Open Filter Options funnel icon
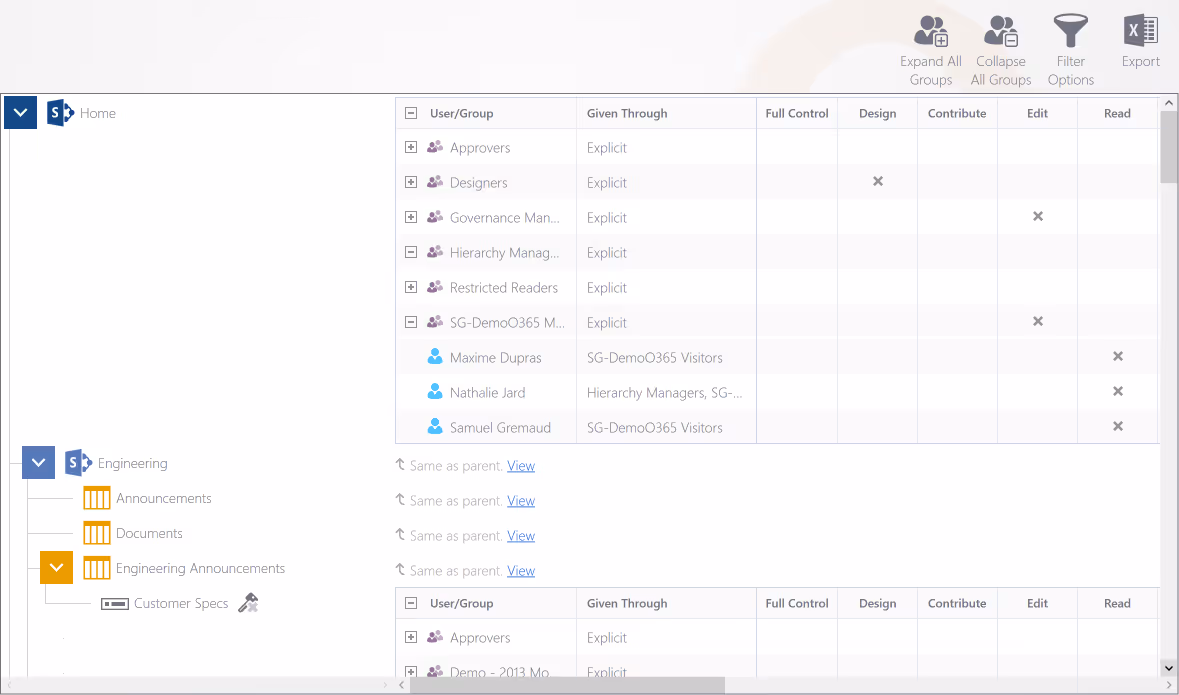 1071,31
